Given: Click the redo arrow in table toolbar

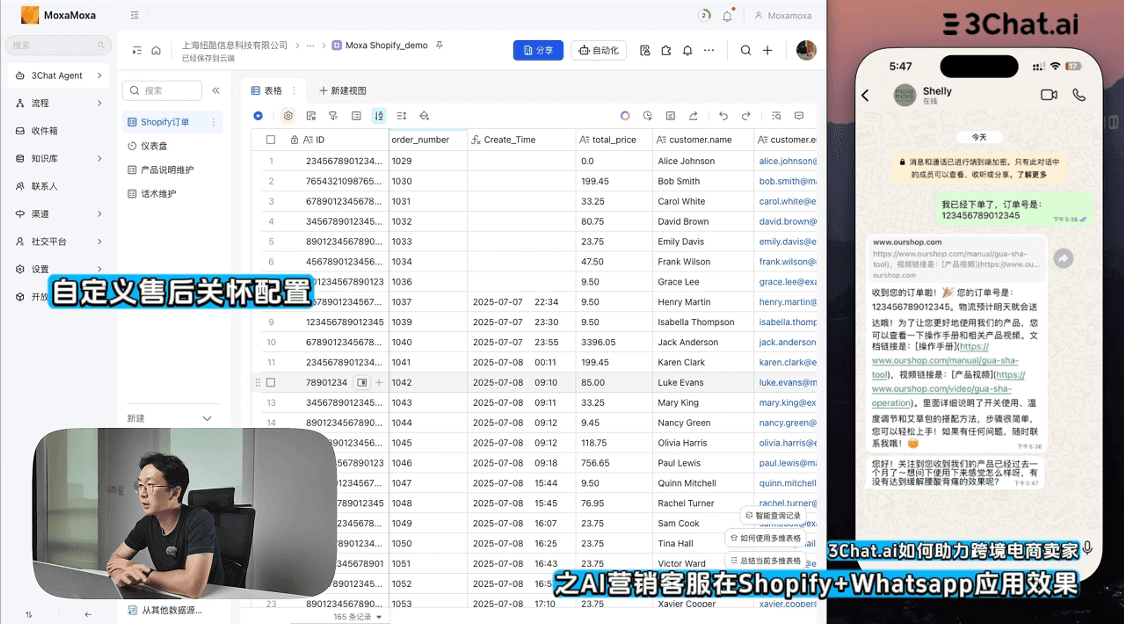Looking at the screenshot, I should coord(746,116).
